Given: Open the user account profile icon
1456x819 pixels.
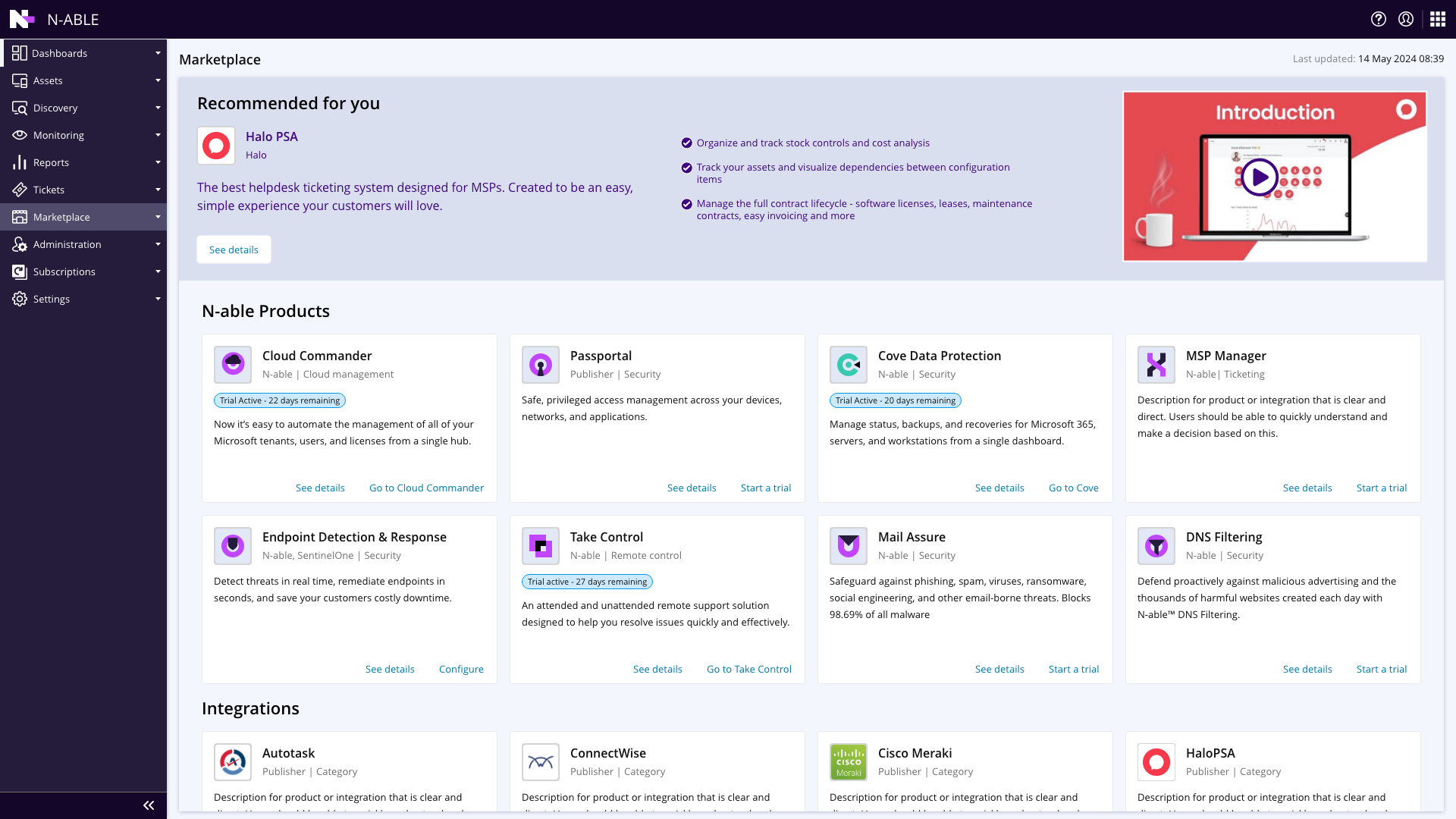Looking at the screenshot, I should pyautogui.click(x=1406, y=19).
